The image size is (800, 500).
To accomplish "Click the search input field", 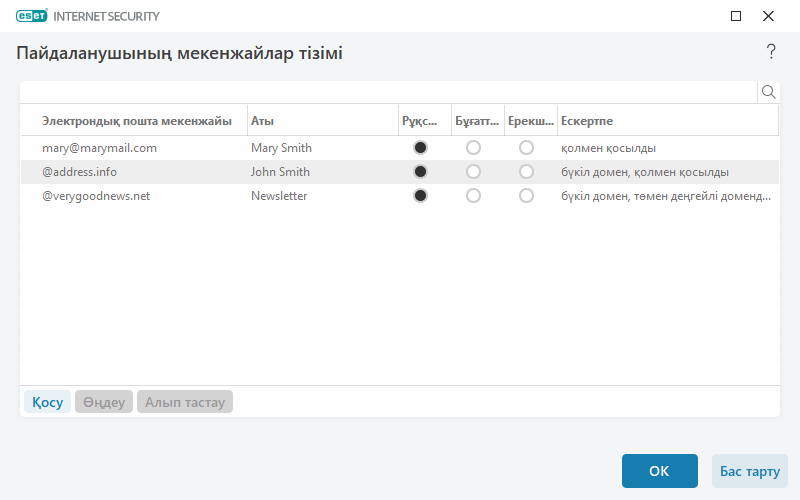I will 388,92.
